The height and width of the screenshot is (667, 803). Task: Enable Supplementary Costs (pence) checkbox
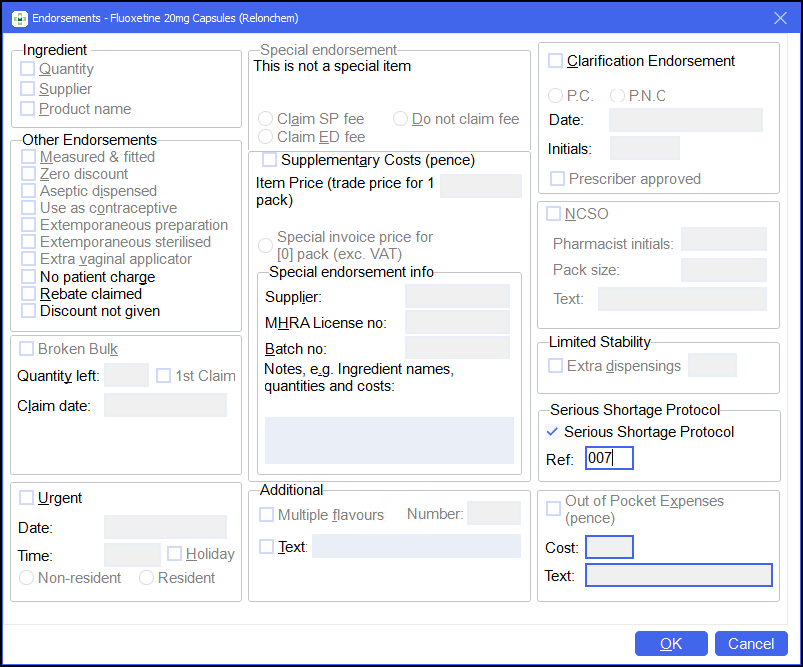coord(269,160)
